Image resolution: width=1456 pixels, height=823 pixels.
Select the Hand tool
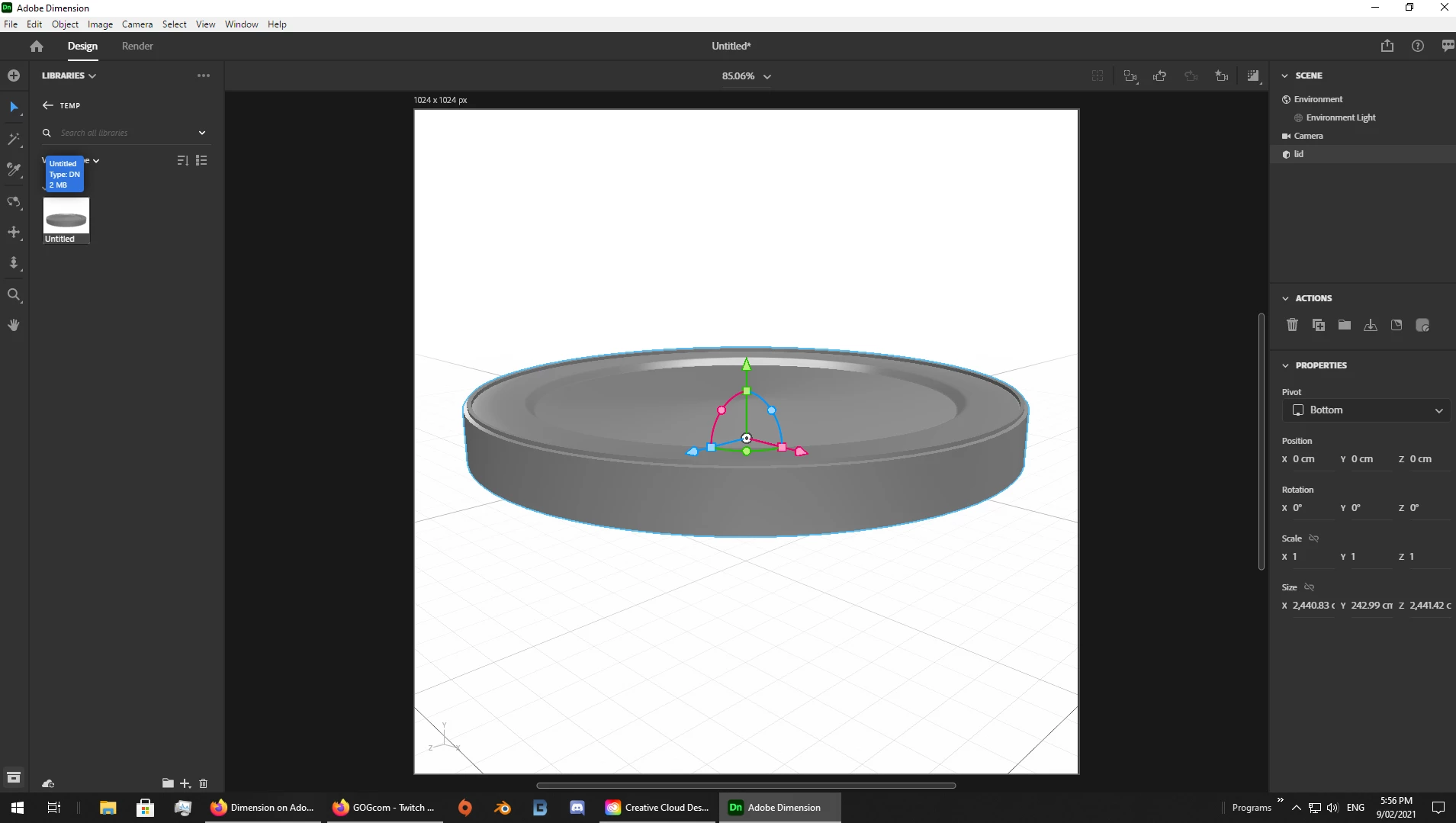coord(14,325)
